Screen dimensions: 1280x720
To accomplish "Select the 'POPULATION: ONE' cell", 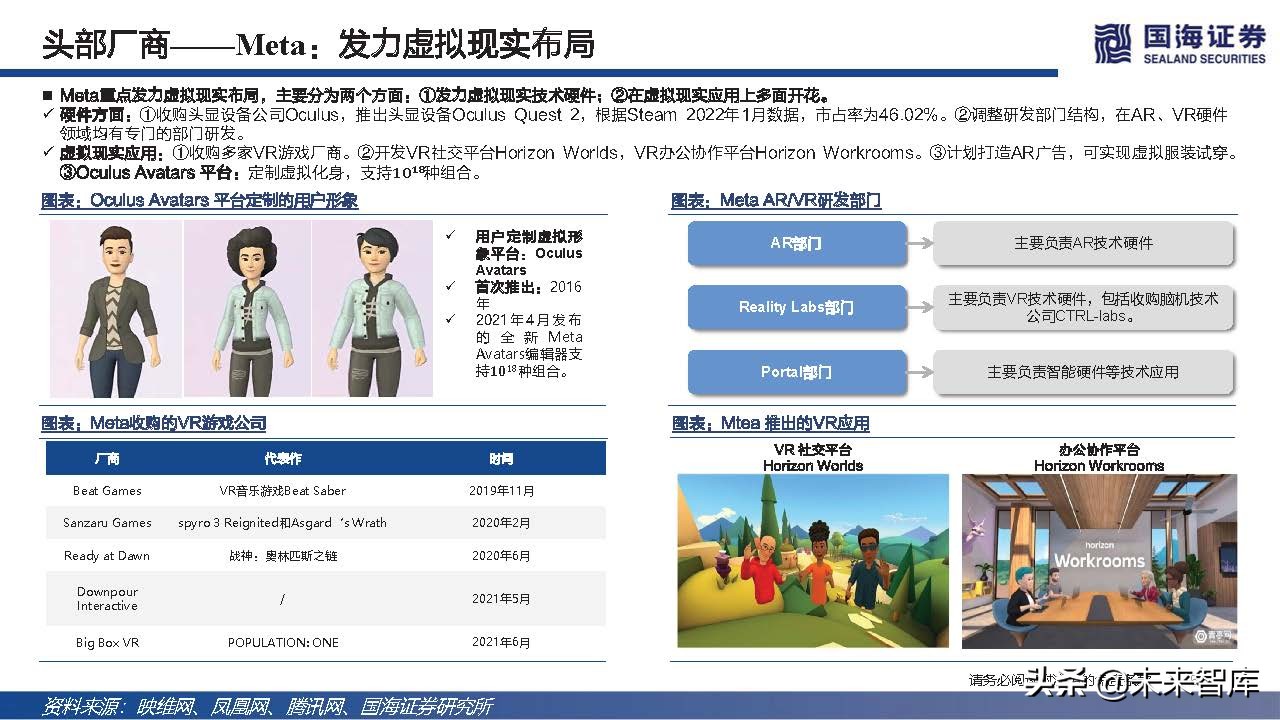I will [283, 643].
